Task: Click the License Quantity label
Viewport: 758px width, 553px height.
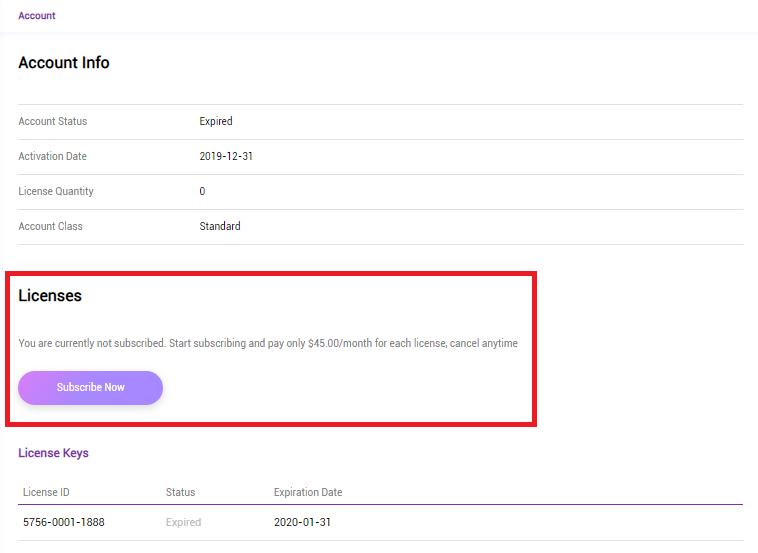Action: coord(56,192)
